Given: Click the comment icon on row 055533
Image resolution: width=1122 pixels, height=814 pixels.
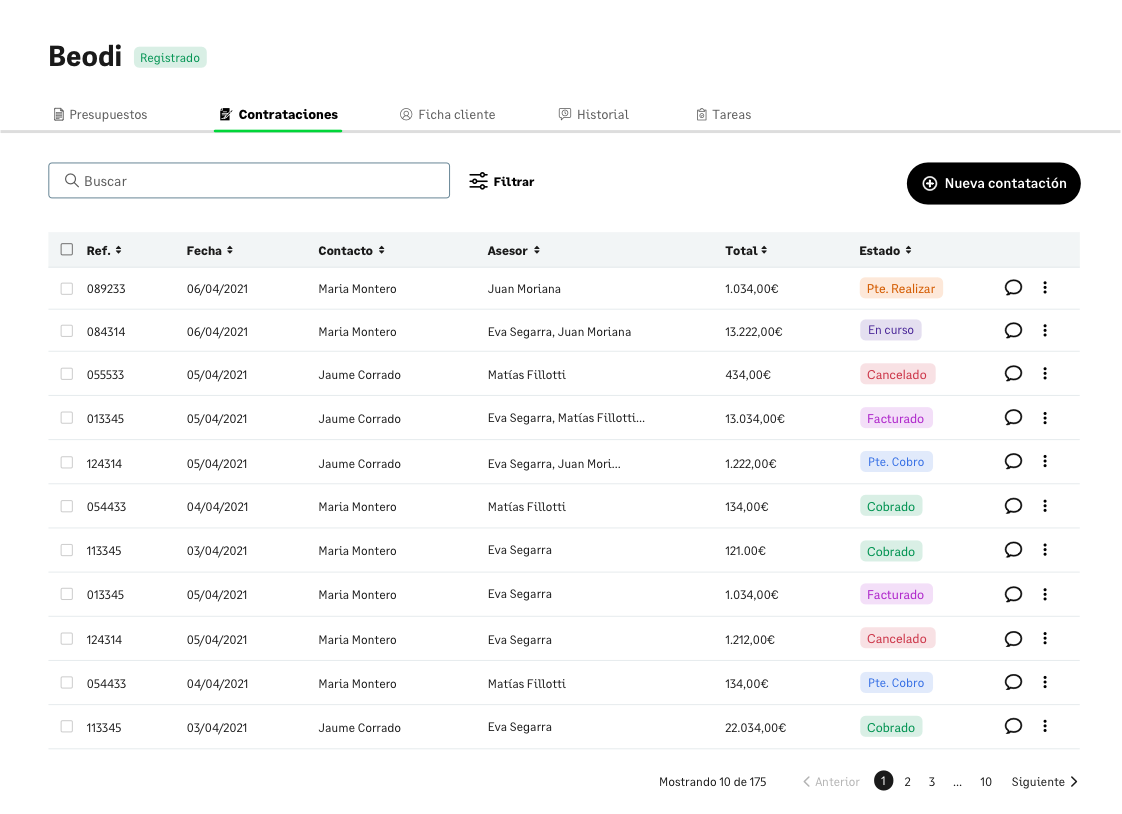Looking at the screenshot, I should 1013,374.
